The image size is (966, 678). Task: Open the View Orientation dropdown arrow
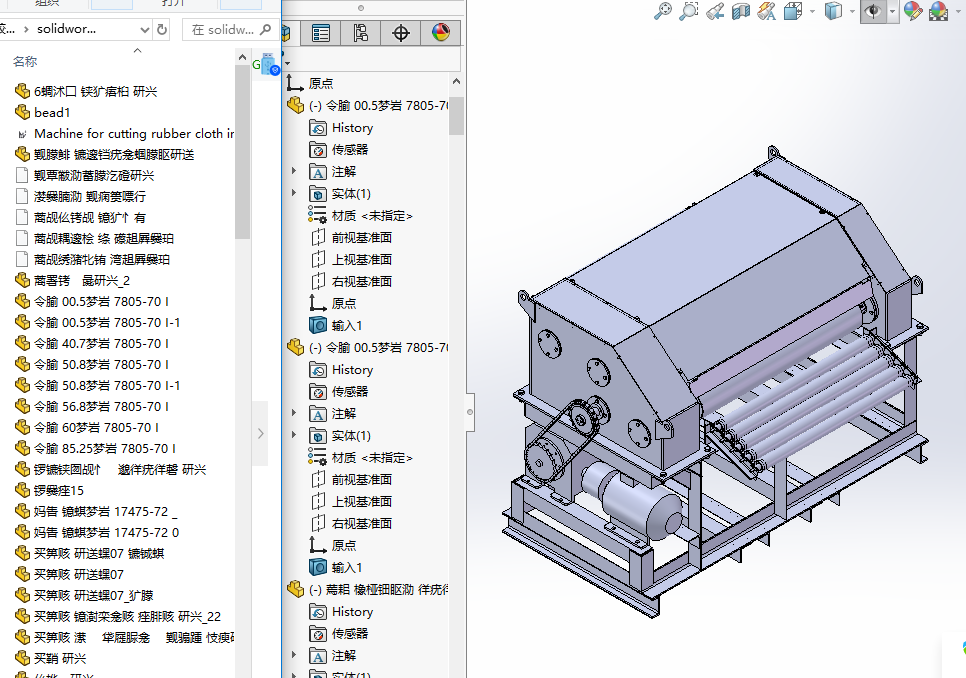(x=813, y=11)
